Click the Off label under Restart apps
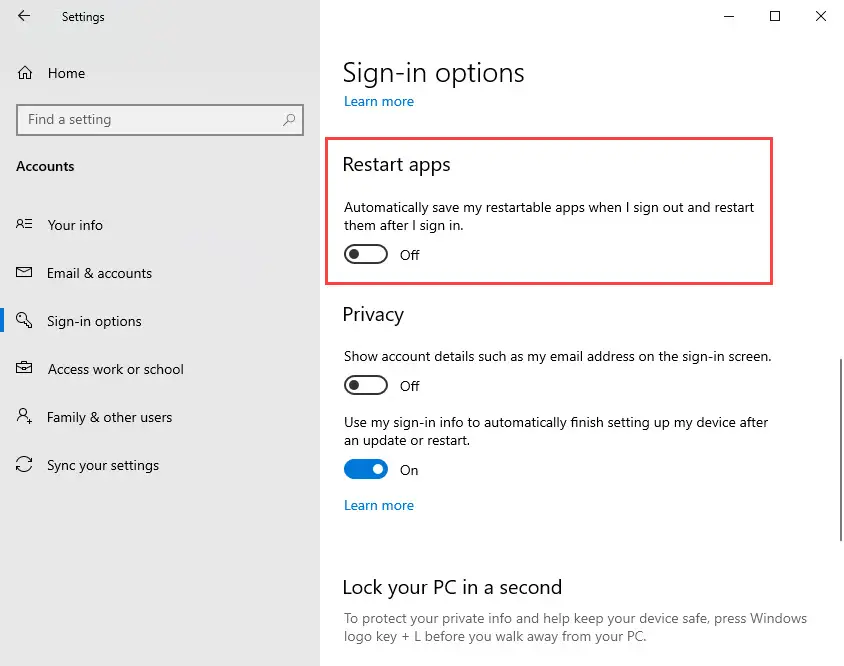This screenshot has height=666, width=844. [410, 255]
